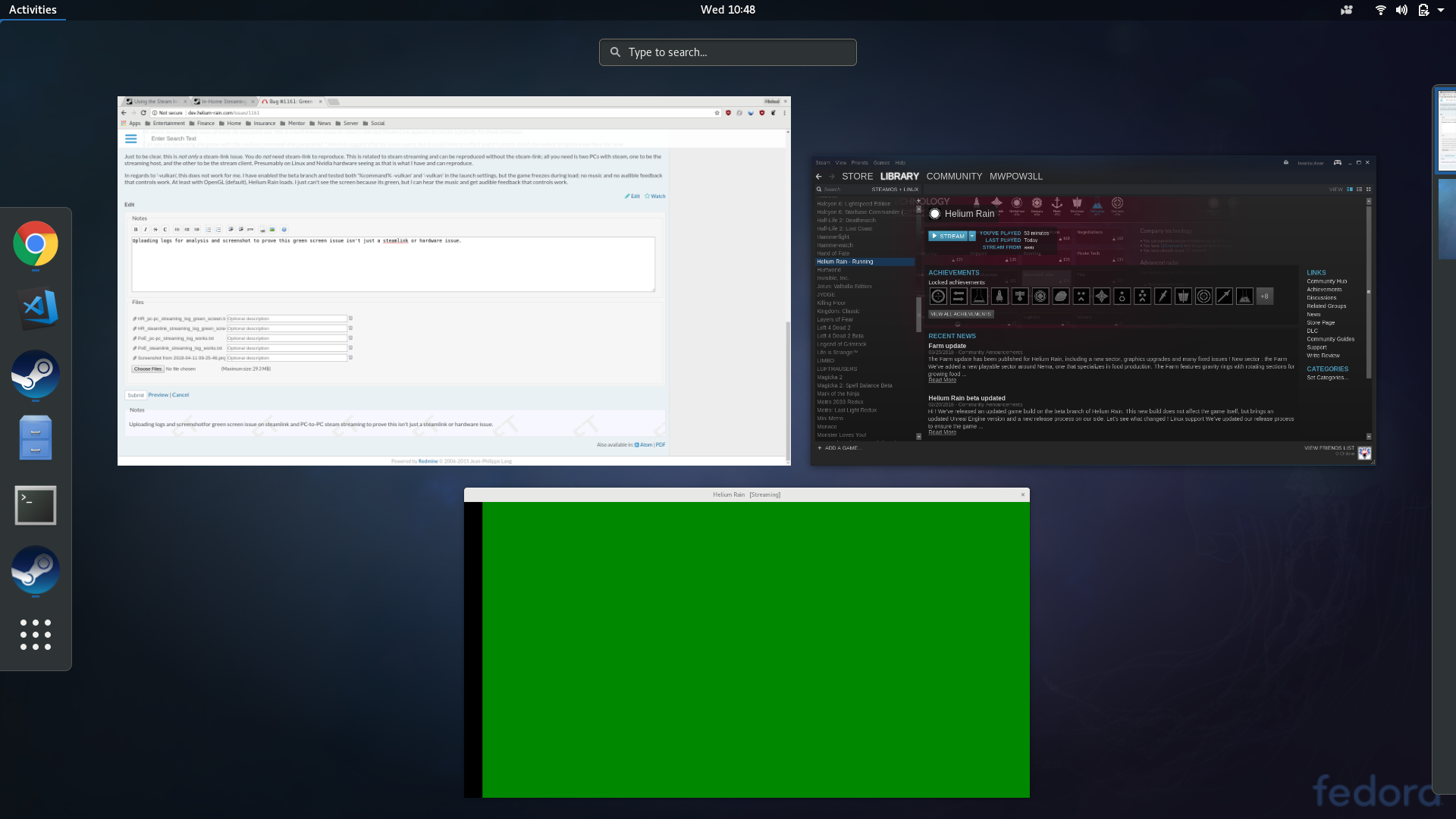Screen dimensions: 1456x819
Task: Show all applications grid
Action: point(36,635)
